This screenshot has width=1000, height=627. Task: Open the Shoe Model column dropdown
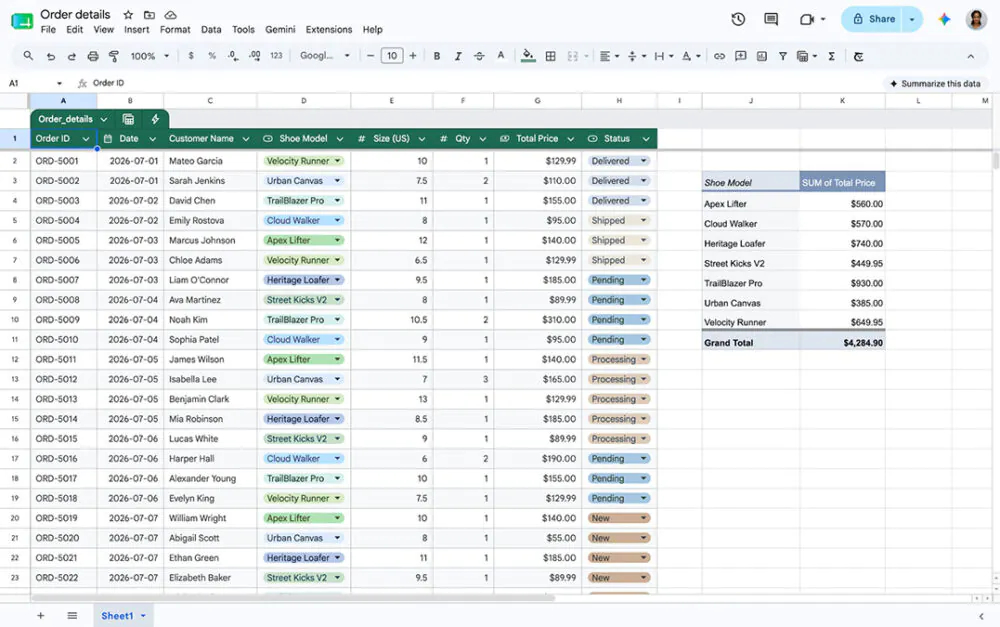(340, 139)
